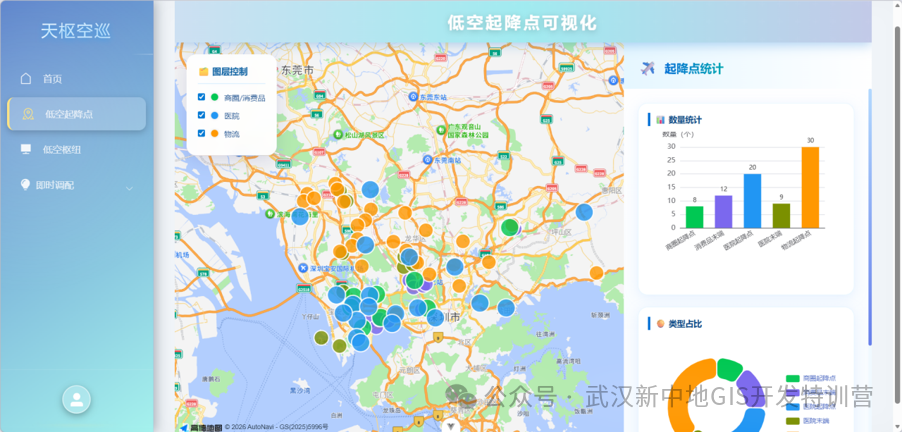Select the 低空起降点 menu item
The height and width of the screenshot is (432, 902).
coord(77,114)
